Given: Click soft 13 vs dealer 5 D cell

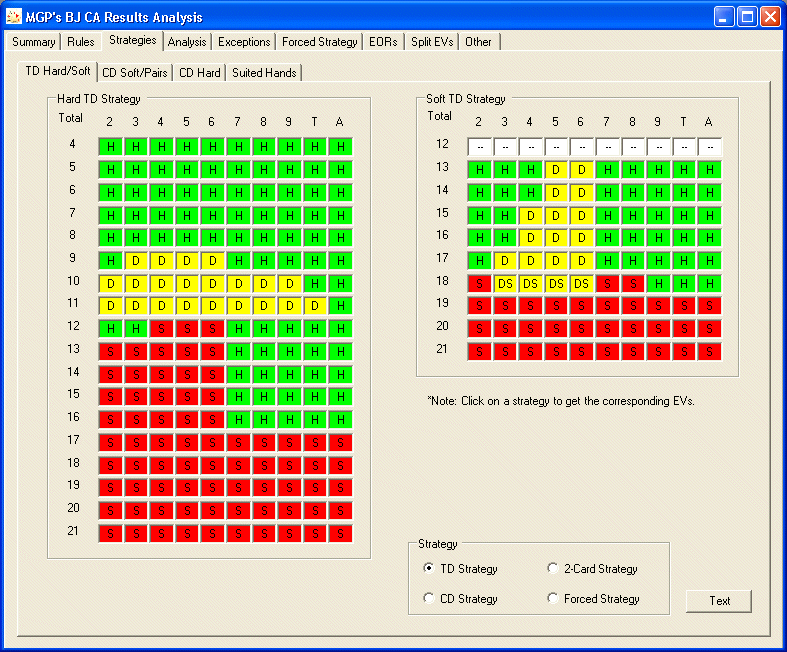Looking at the screenshot, I should click(x=556, y=170).
